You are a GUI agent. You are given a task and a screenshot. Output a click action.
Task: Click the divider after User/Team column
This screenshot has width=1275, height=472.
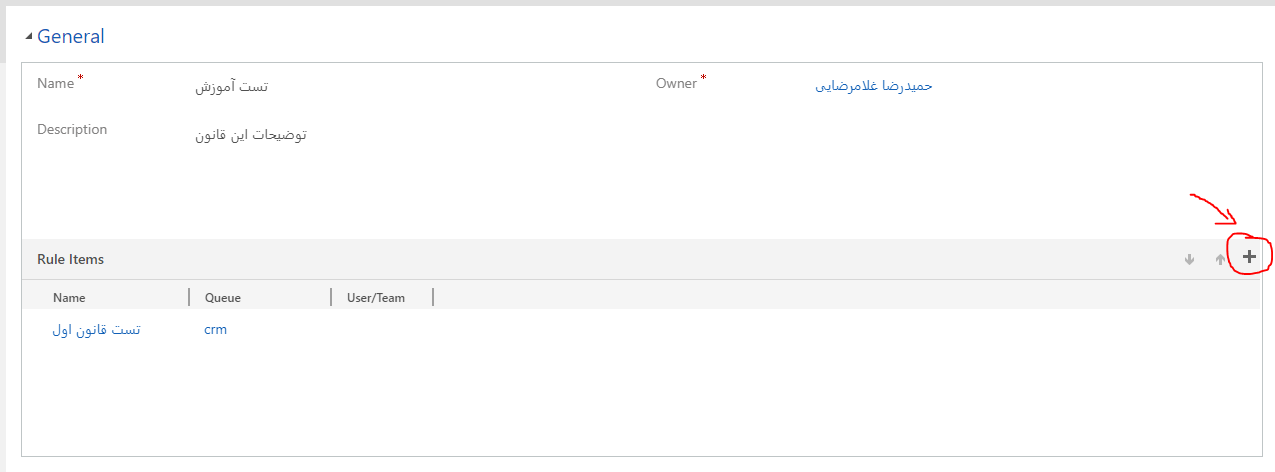433,297
